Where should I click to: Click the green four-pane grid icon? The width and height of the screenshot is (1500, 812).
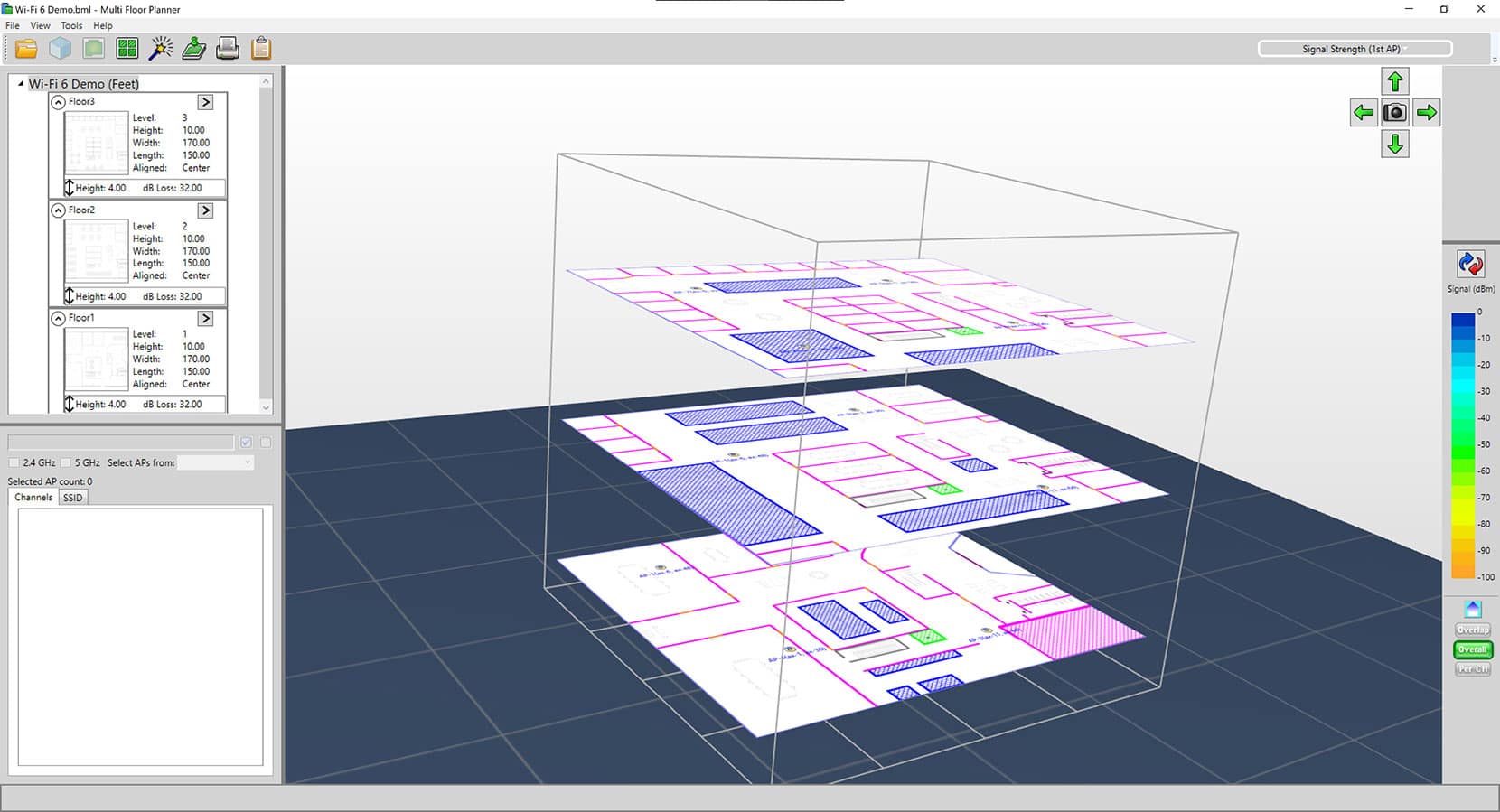tap(127, 49)
